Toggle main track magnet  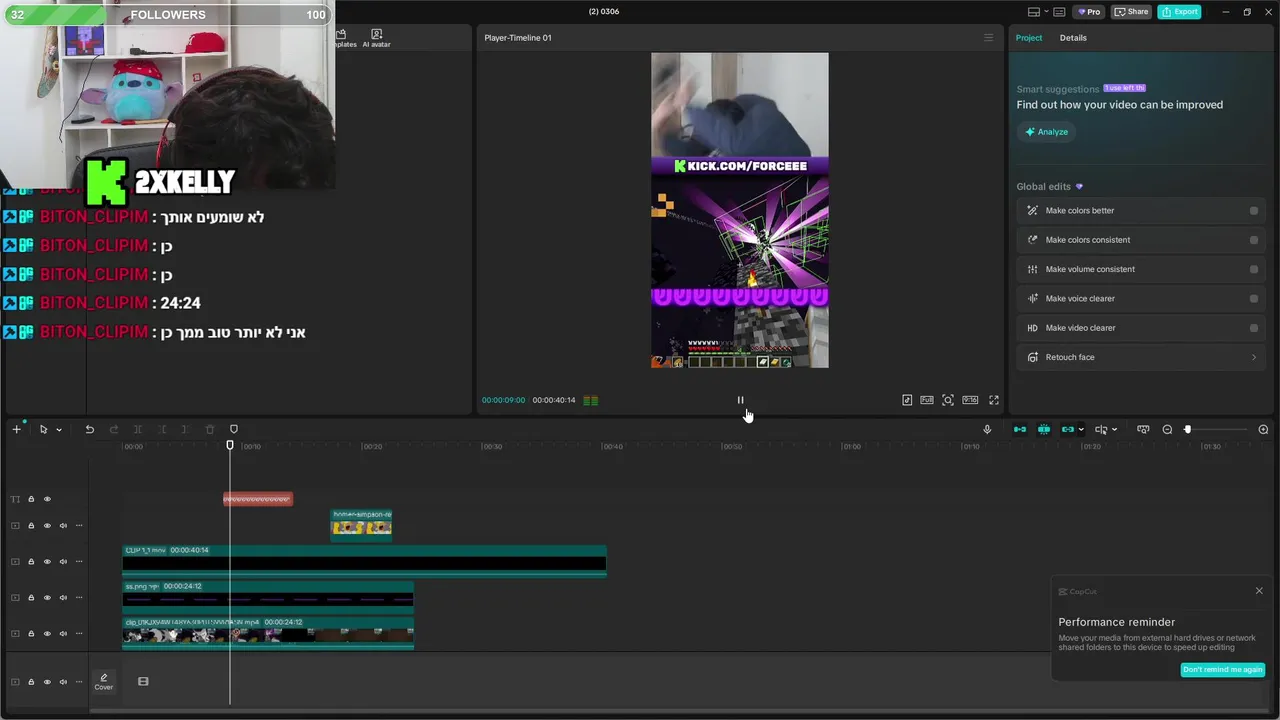pyautogui.click(x=1019, y=429)
